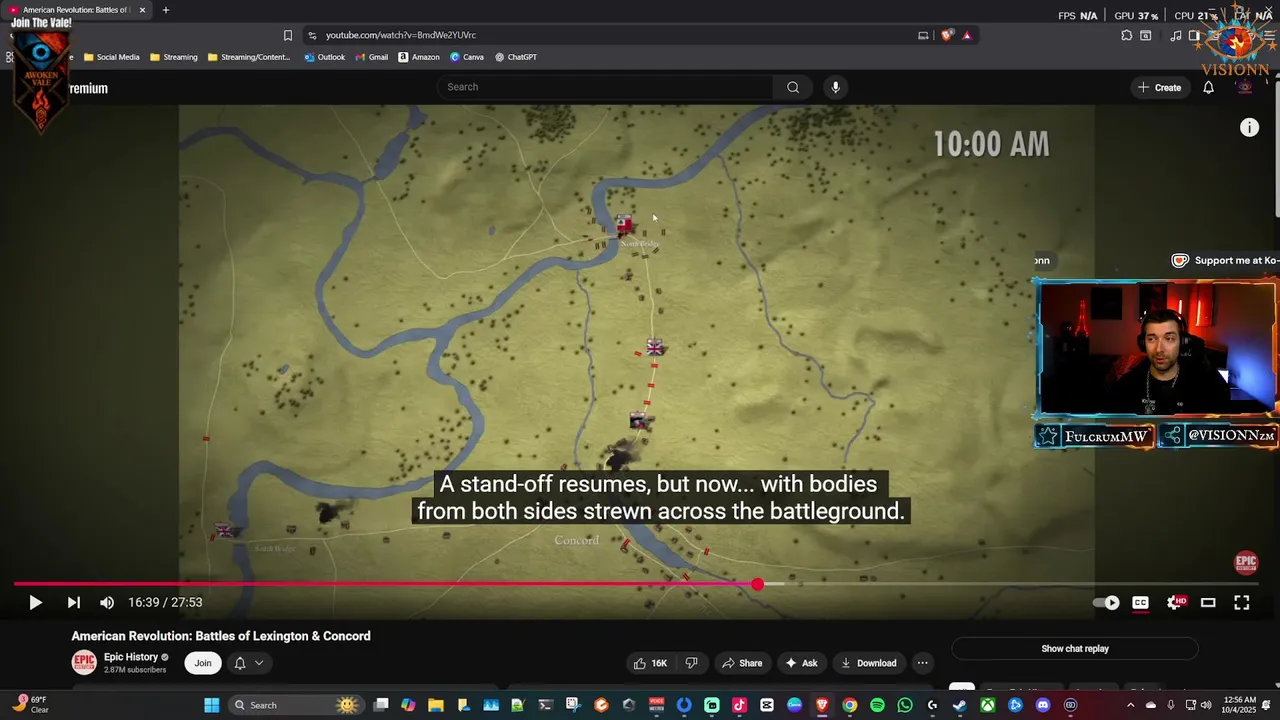Image resolution: width=1280 pixels, height=720 pixels.
Task: Open Spotify from taskbar
Action: [x=877, y=705]
